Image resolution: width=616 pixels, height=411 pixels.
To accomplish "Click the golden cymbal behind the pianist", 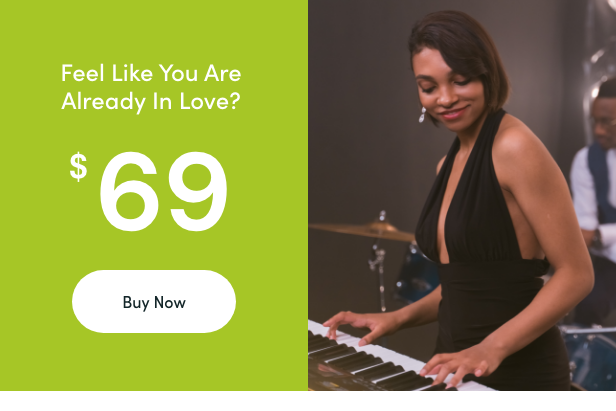I will coord(363,230).
